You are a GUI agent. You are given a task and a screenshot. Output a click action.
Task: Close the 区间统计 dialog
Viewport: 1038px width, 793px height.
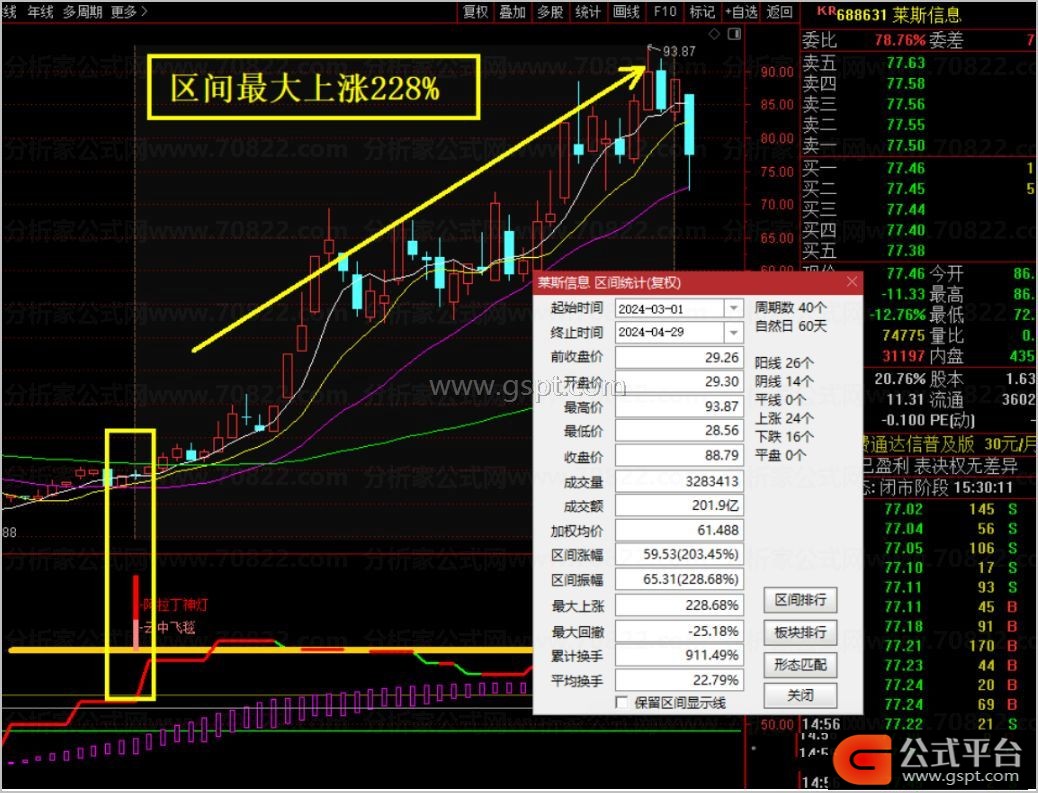click(x=851, y=282)
